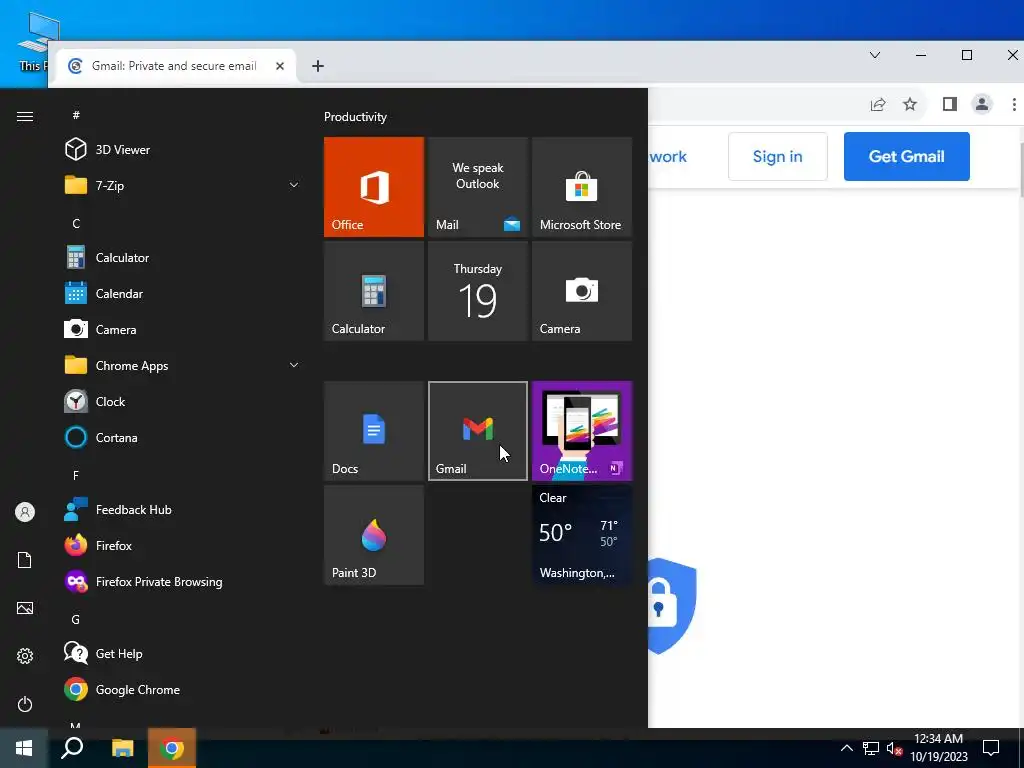Open Feedback Hub from the app list
This screenshot has height=768, width=1024.
point(183,509)
